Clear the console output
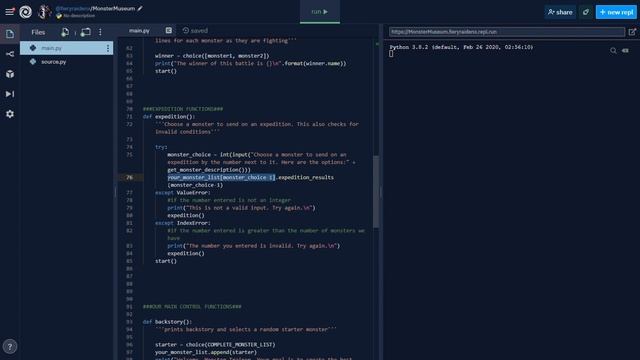This screenshot has height=360, width=640. tap(625, 51)
